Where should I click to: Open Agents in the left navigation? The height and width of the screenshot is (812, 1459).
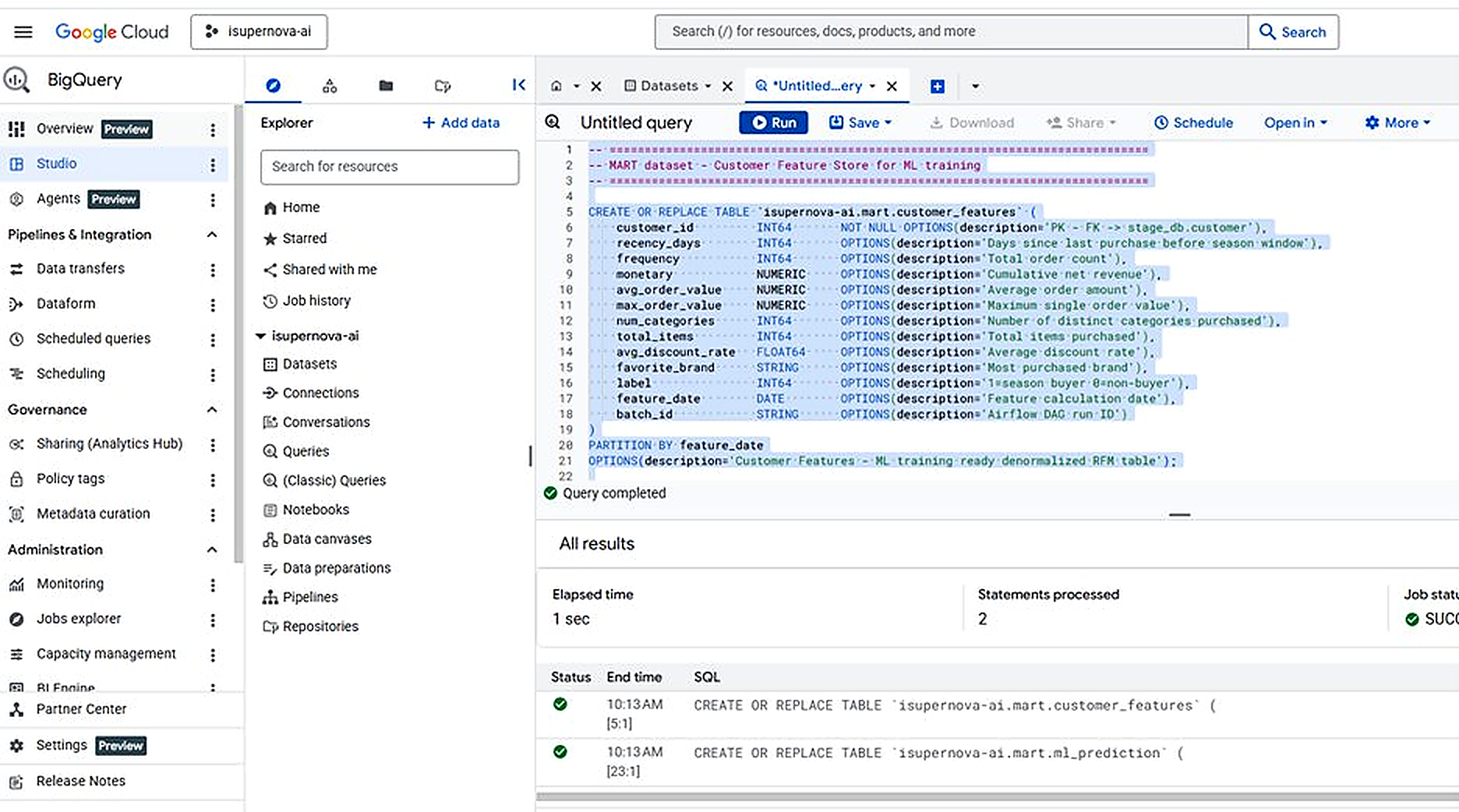58,199
